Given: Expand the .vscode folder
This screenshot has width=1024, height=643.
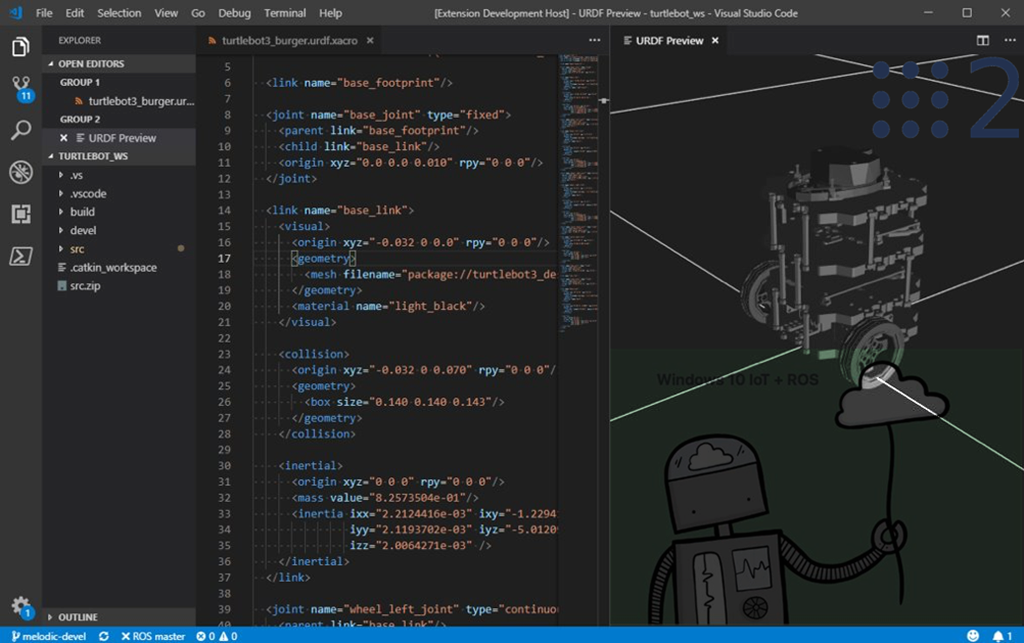Looking at the screenshot, I should tap(88, 193).
